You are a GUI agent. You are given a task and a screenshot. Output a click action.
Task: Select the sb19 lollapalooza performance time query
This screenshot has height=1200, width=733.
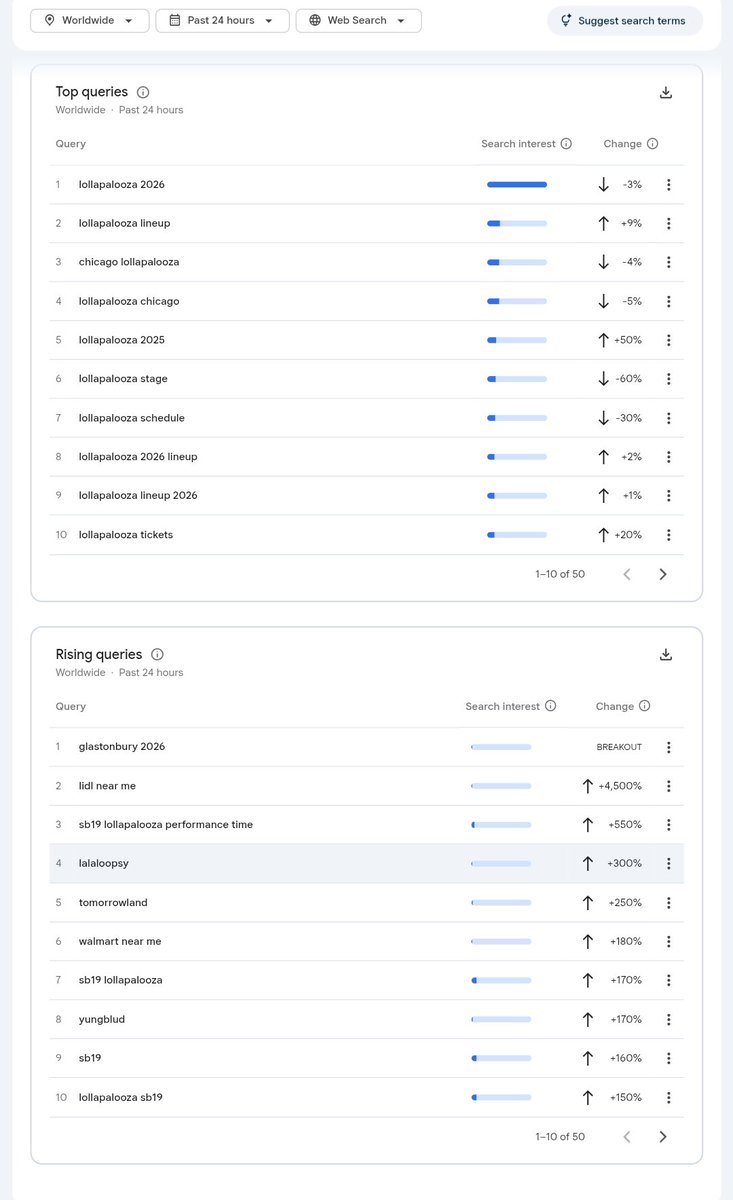click(166, 825)
